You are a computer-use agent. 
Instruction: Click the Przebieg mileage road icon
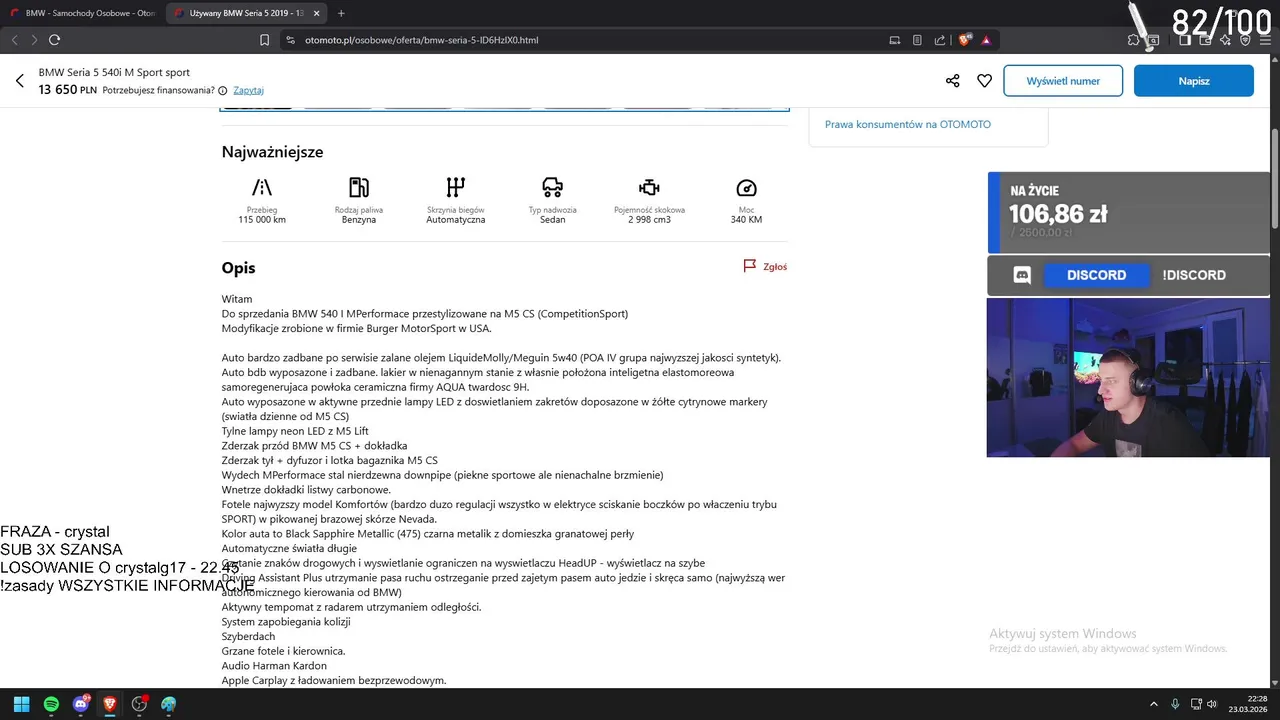pos(262,187)
